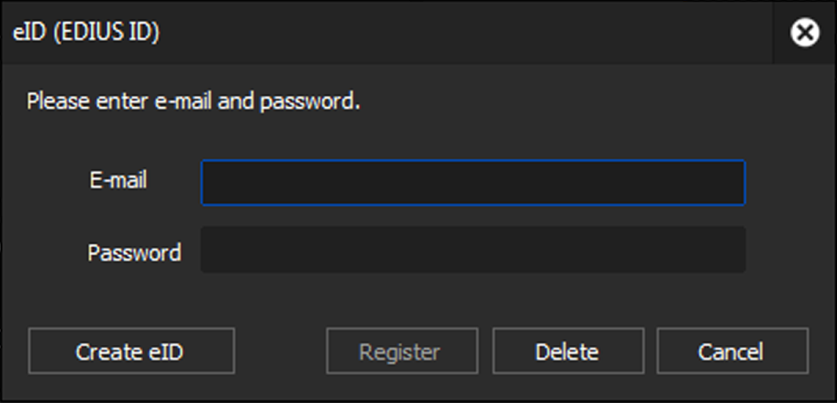Activate the blue-outlined E-mail text box
837x403 pixels.
tap(472, 183)
